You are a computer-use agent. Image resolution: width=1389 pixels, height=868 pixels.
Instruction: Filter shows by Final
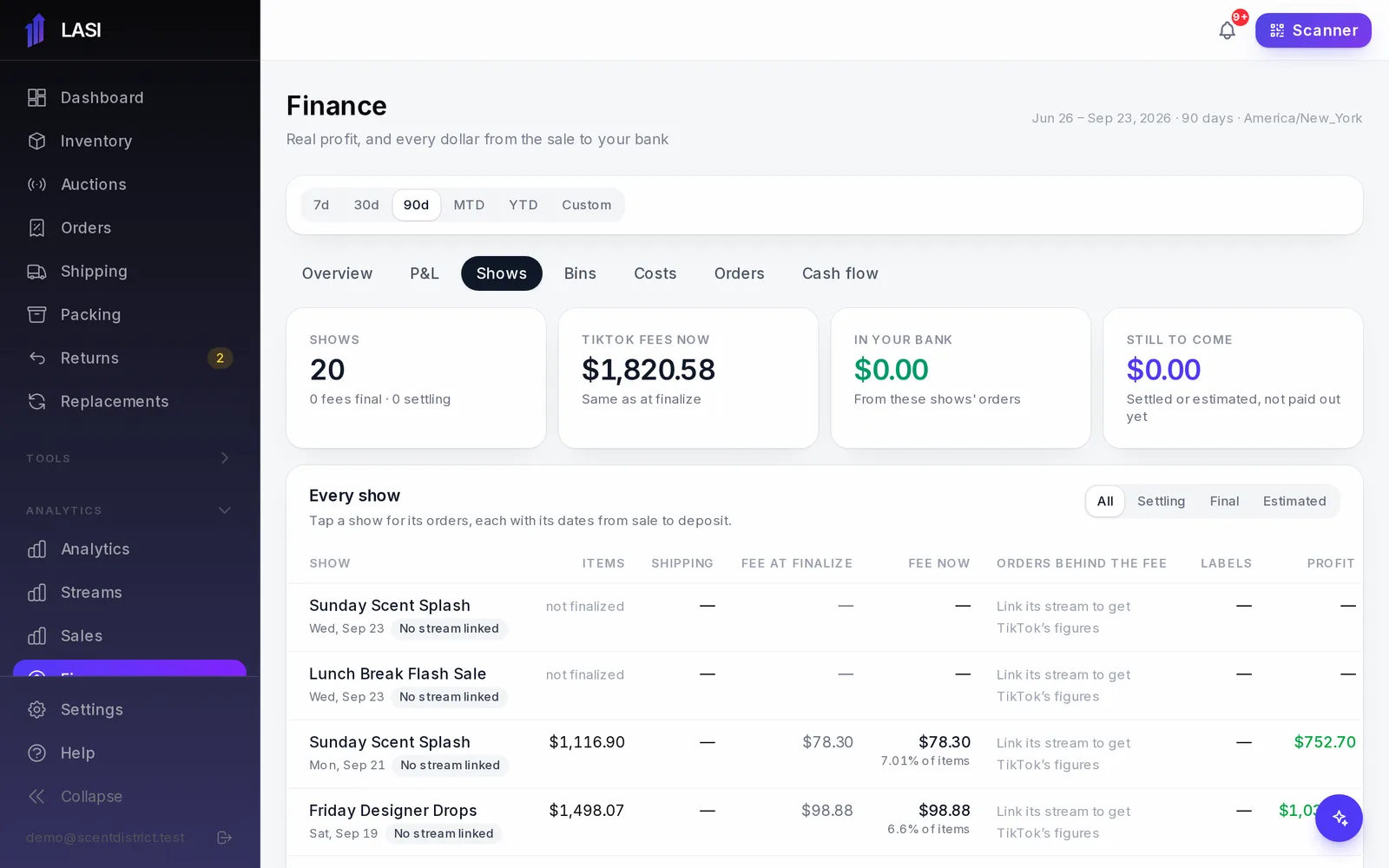(x=1224, y=501)
